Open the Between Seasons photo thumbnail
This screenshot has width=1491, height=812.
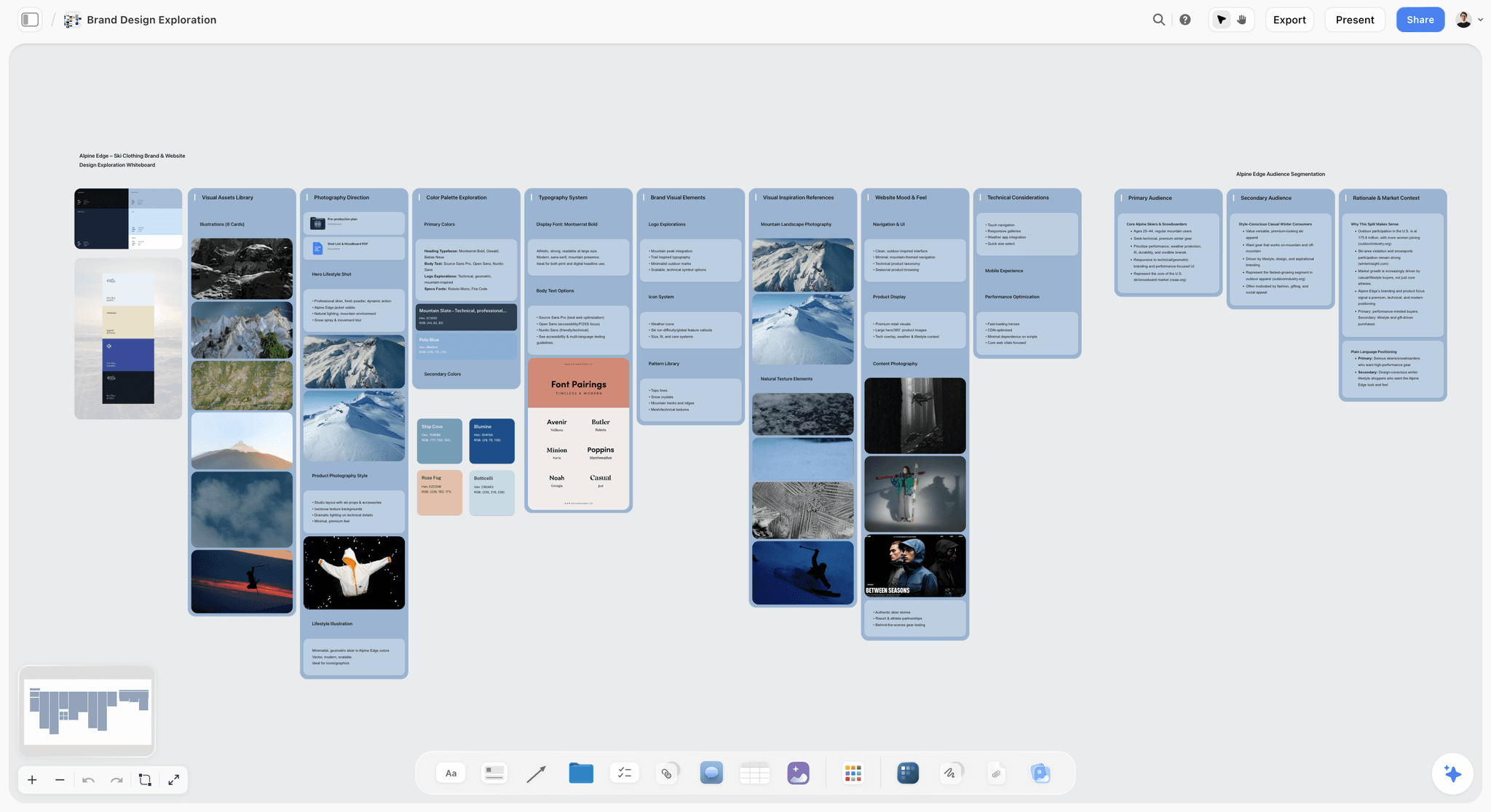pyautogui.click(x=915, y=565)
